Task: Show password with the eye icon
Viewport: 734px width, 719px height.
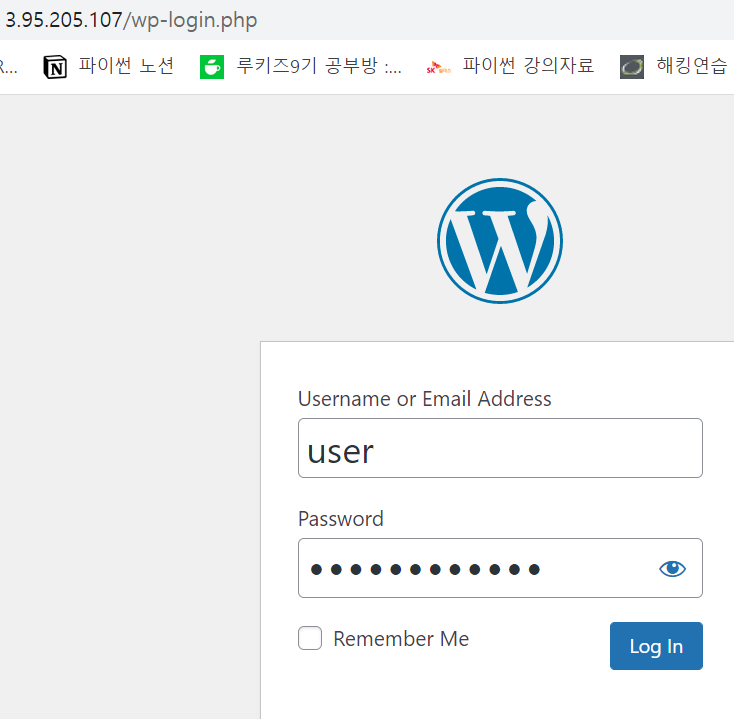Action: point(672,569)
